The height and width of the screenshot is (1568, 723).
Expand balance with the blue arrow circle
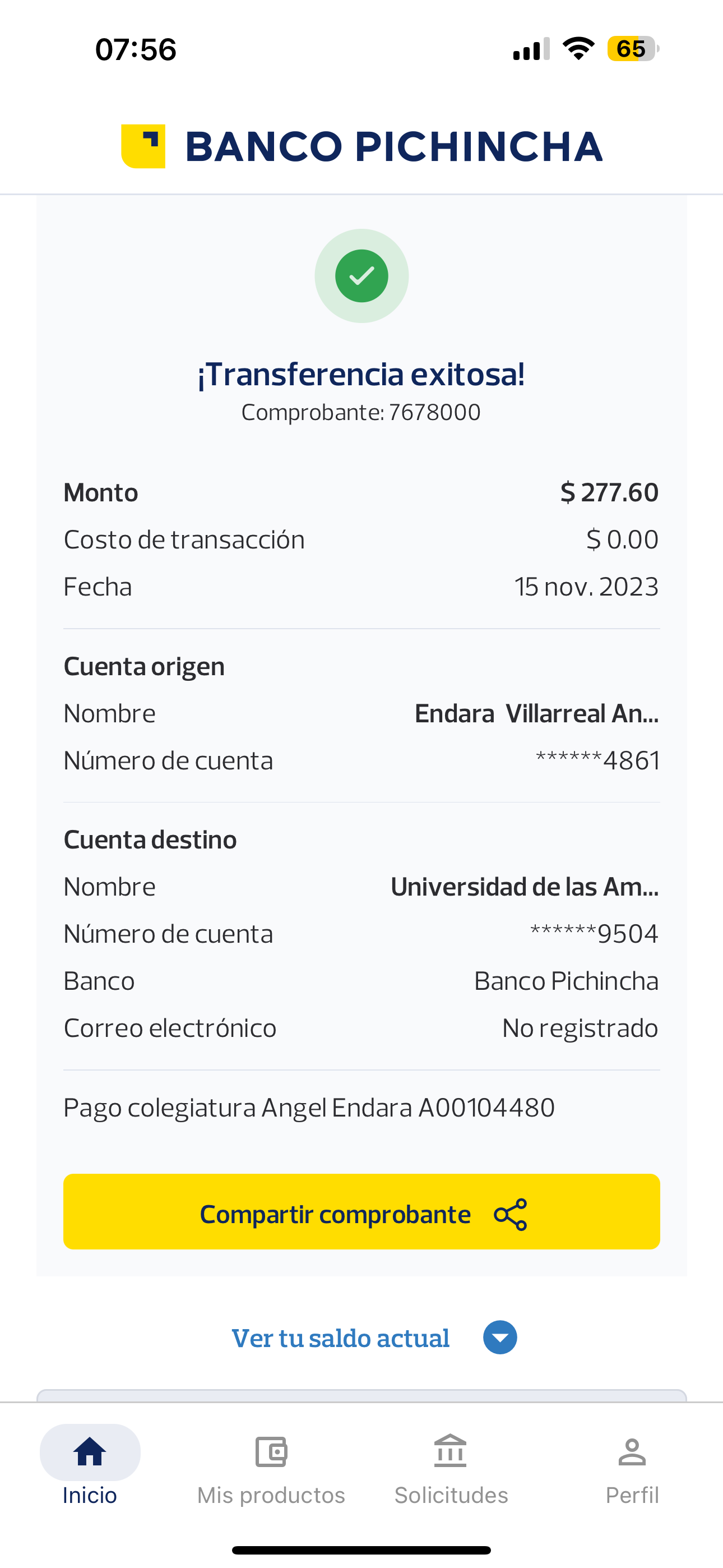500,1338
